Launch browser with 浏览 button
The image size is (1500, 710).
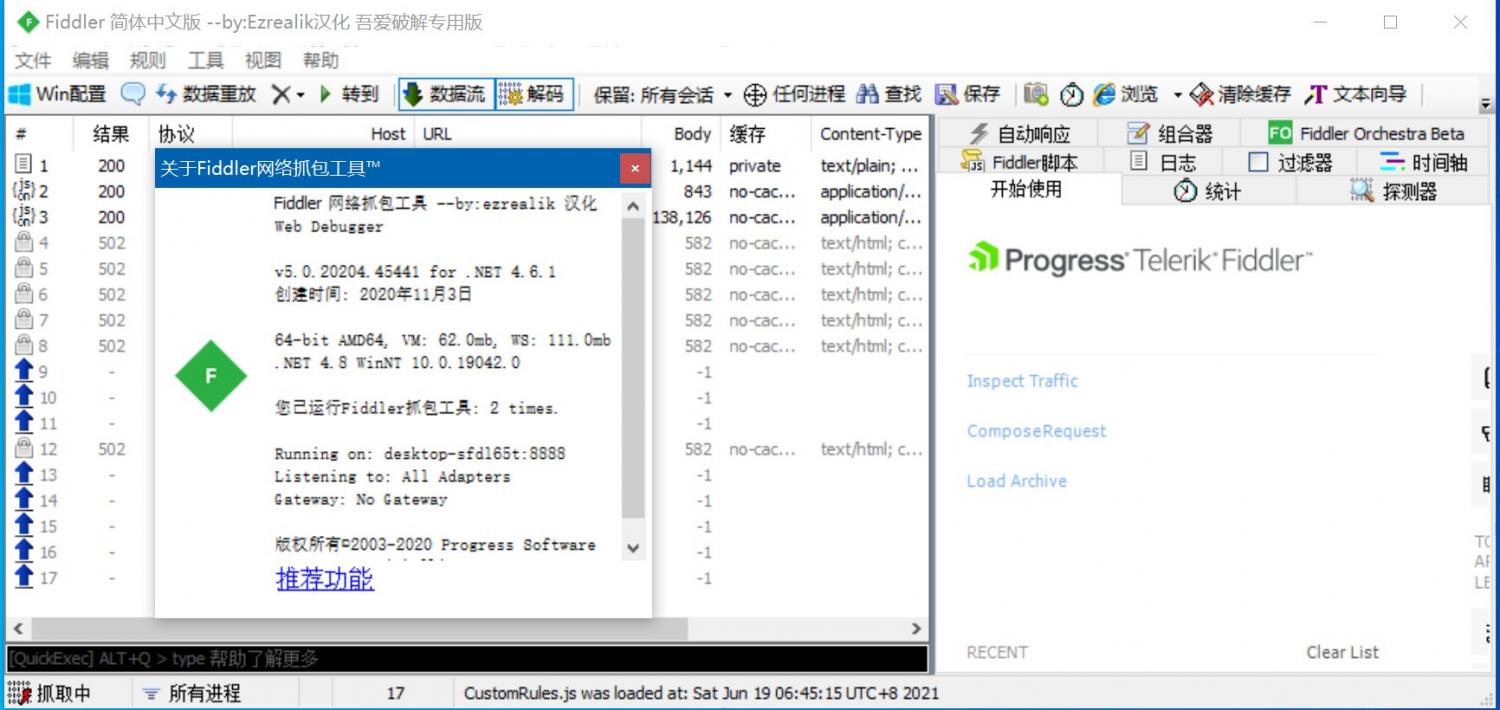[x=1126, y=95]
